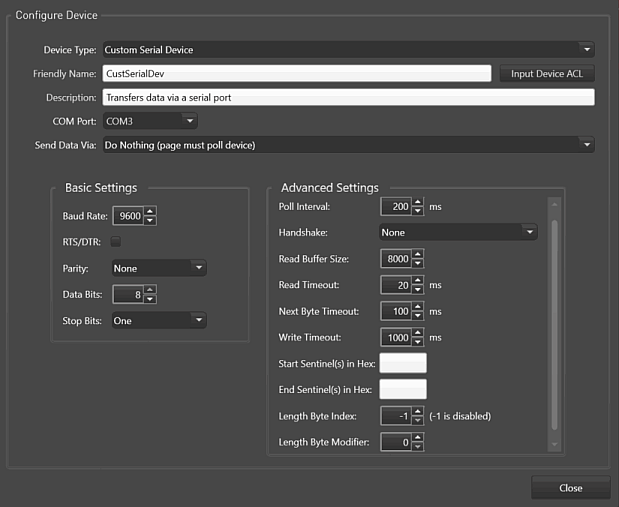Click the Advanced Settings scrollbar thumb
This screenshot has width=619, height=507.
point(554,325)
